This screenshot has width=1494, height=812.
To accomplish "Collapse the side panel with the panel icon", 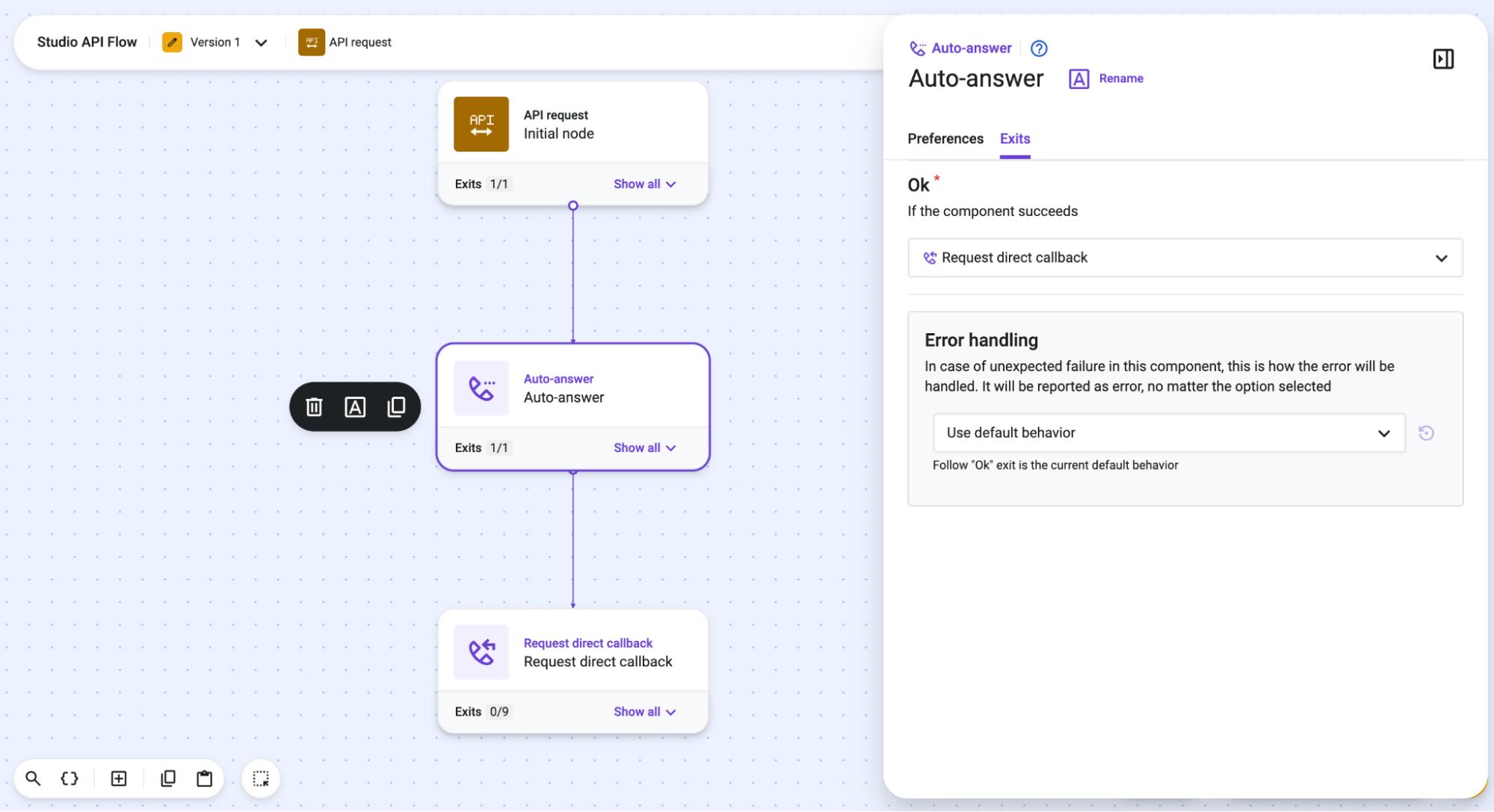I will [x=1443, y=59].
